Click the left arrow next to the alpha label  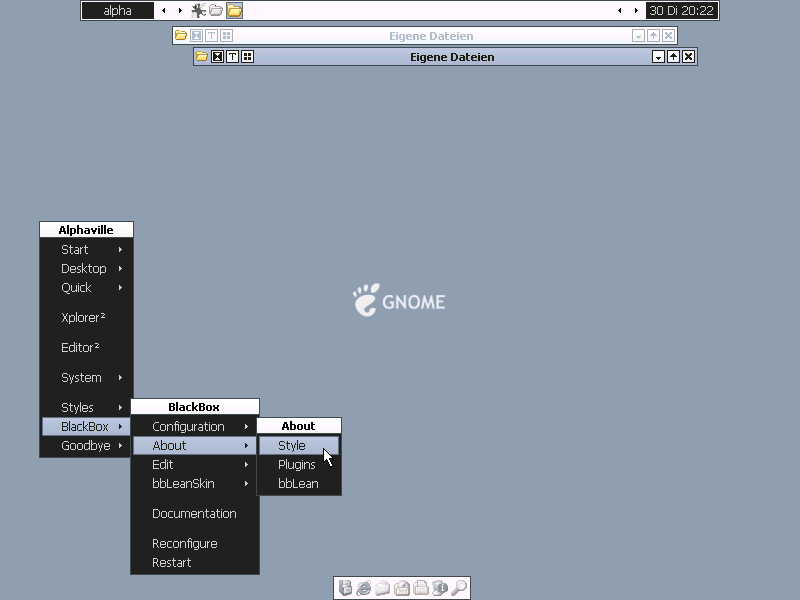(164, 10)
